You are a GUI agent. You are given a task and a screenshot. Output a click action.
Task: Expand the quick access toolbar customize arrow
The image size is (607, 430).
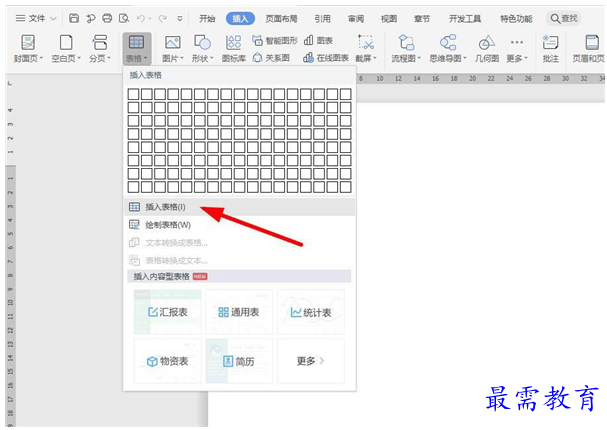(x=180, y=18)
